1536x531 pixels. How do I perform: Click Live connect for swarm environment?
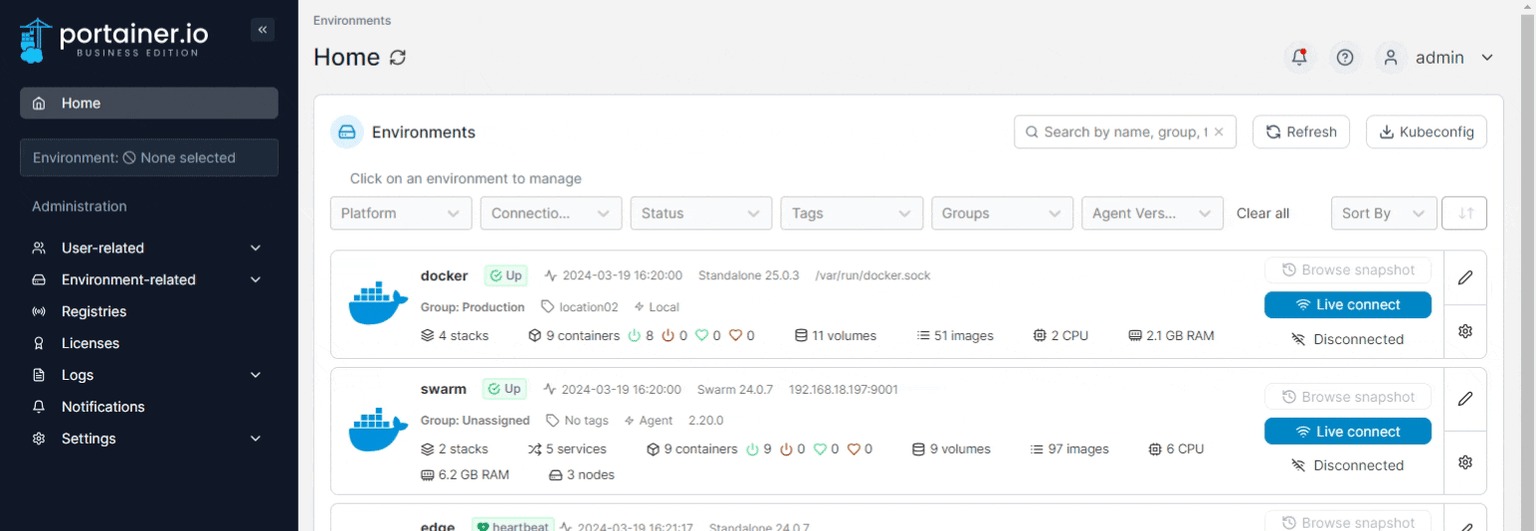1347,431
